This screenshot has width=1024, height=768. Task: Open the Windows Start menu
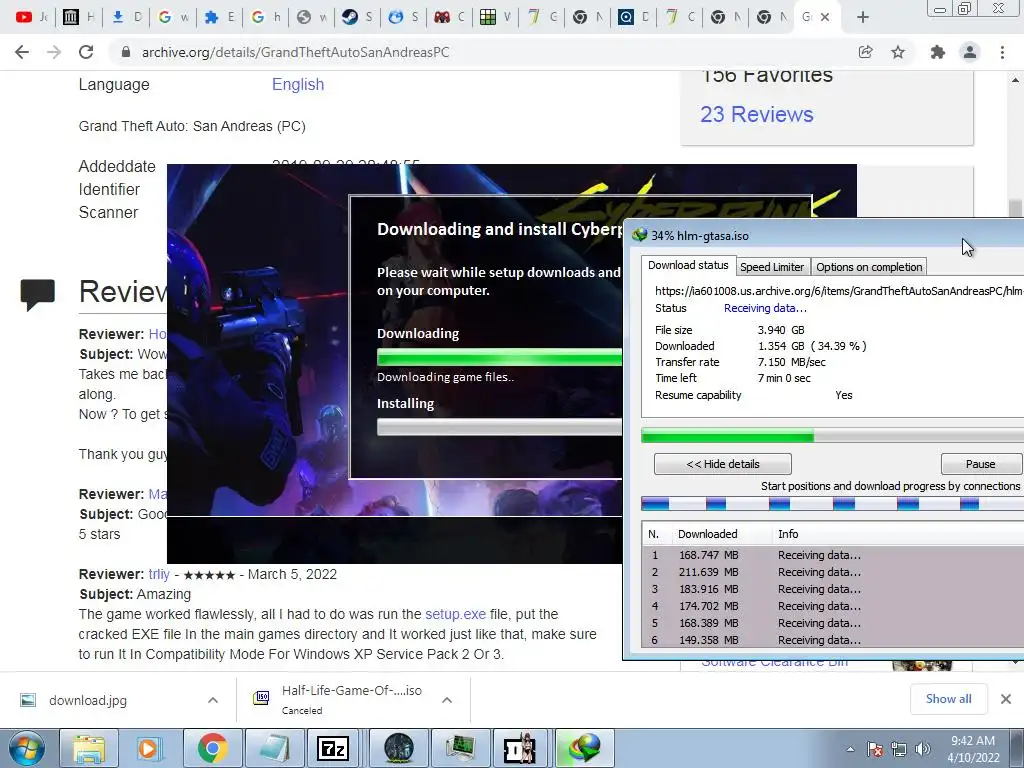[26, 748]
